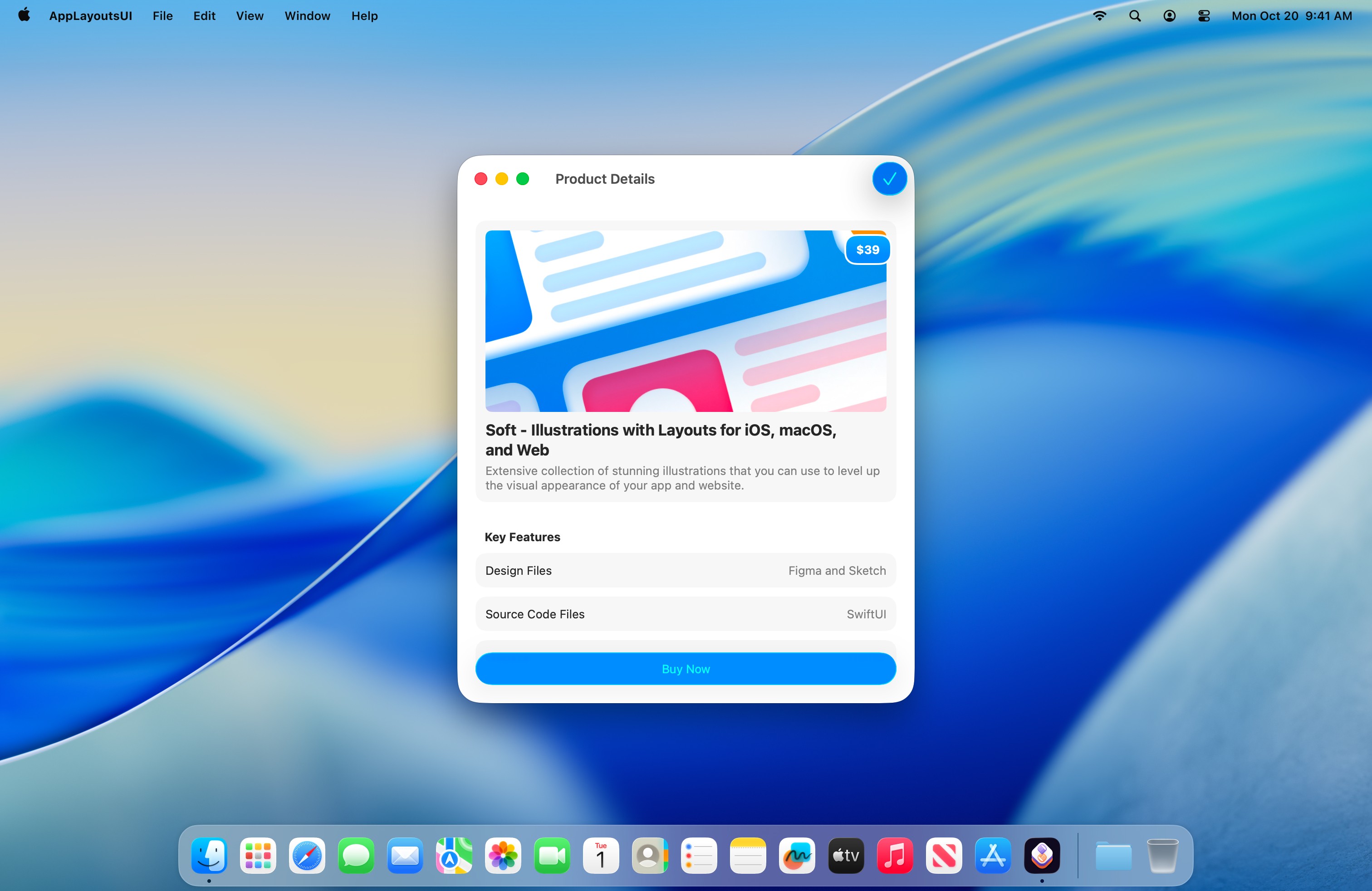1372x891 pixels.
Task: Open the Edit menu
Action: click(204, 15)
